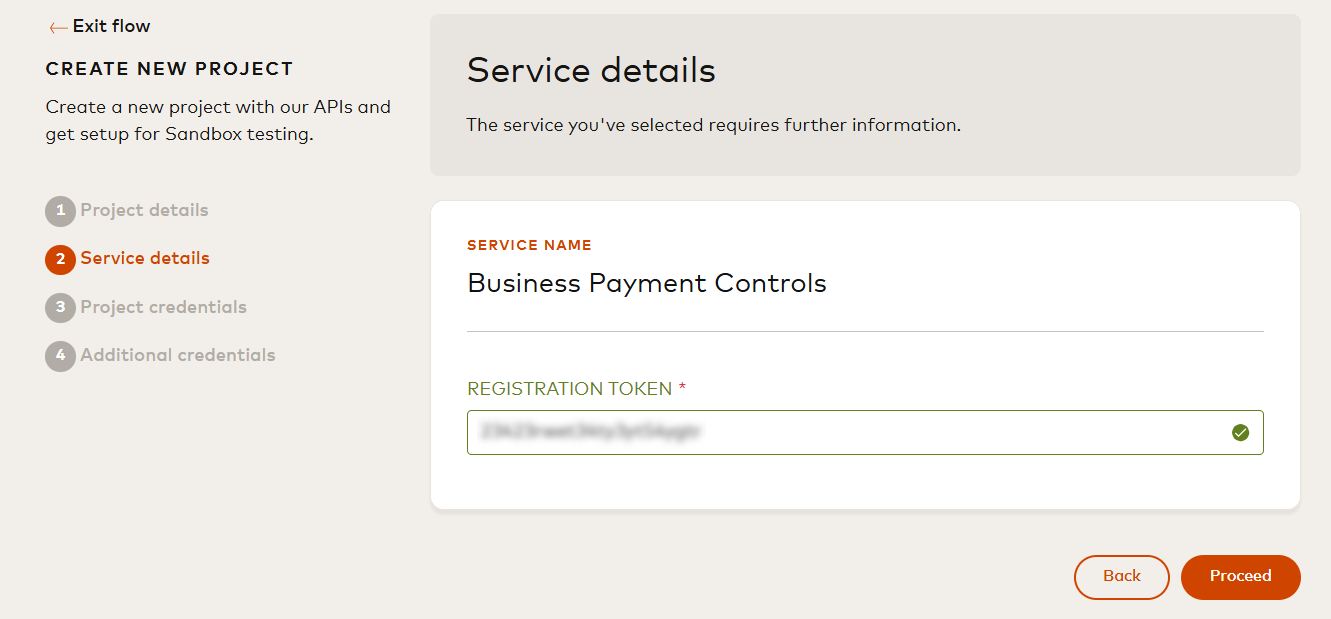Click the green validation checkmark icon
This screenshot has height=619, width=1331.
pyautogui.click(x=1241, y=432)
